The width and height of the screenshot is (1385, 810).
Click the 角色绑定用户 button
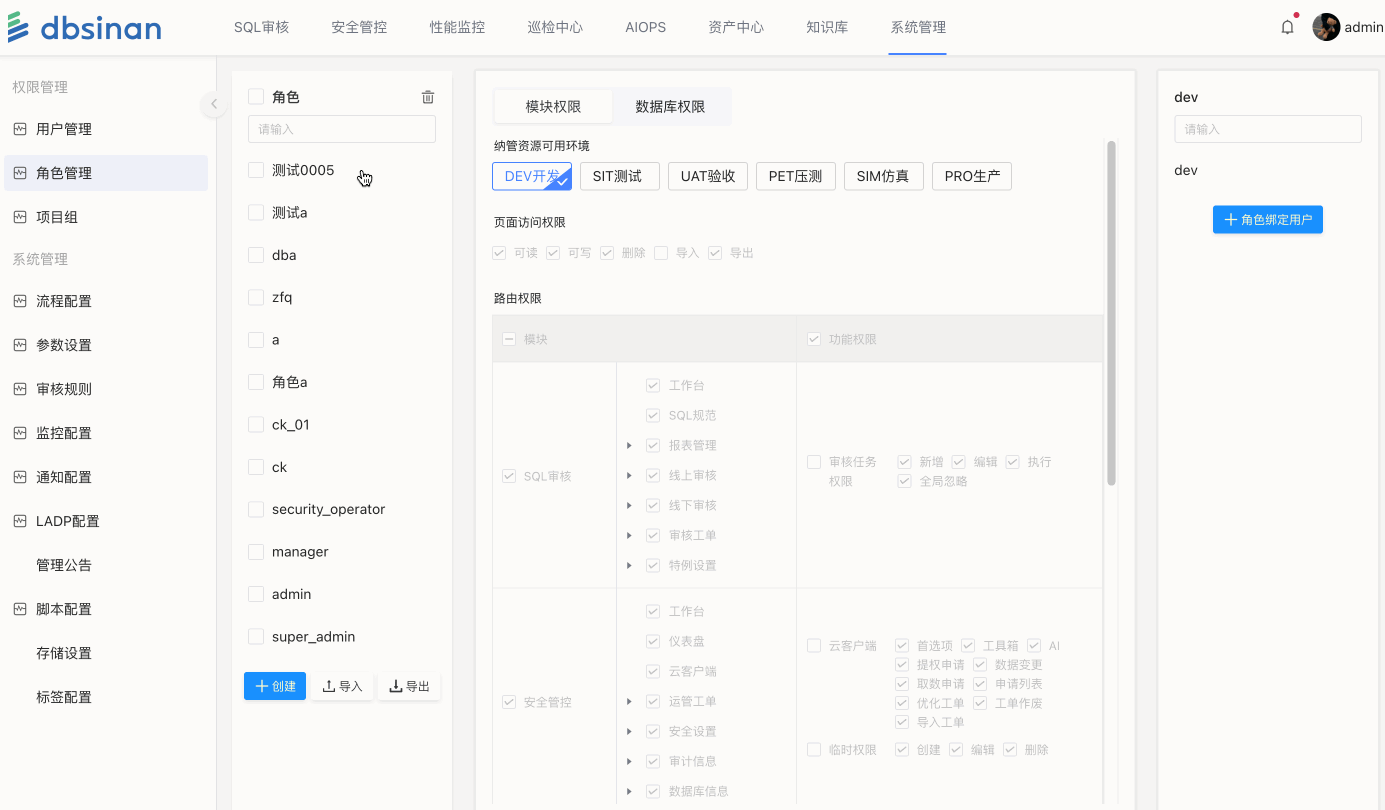(1267, 219)
